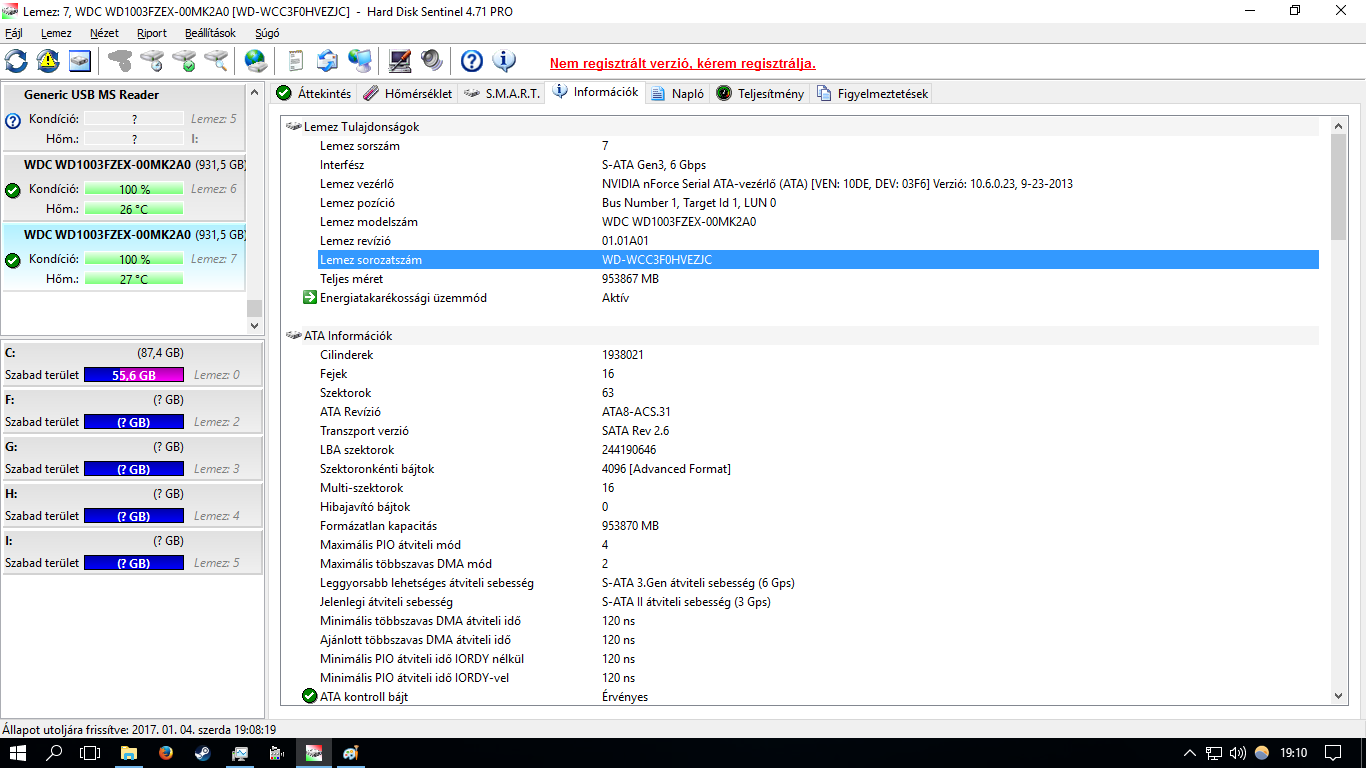This screenshot has width=1366, height=768.
Task: Click disk list scroll up arrow
Action: [x=254, y=92]
